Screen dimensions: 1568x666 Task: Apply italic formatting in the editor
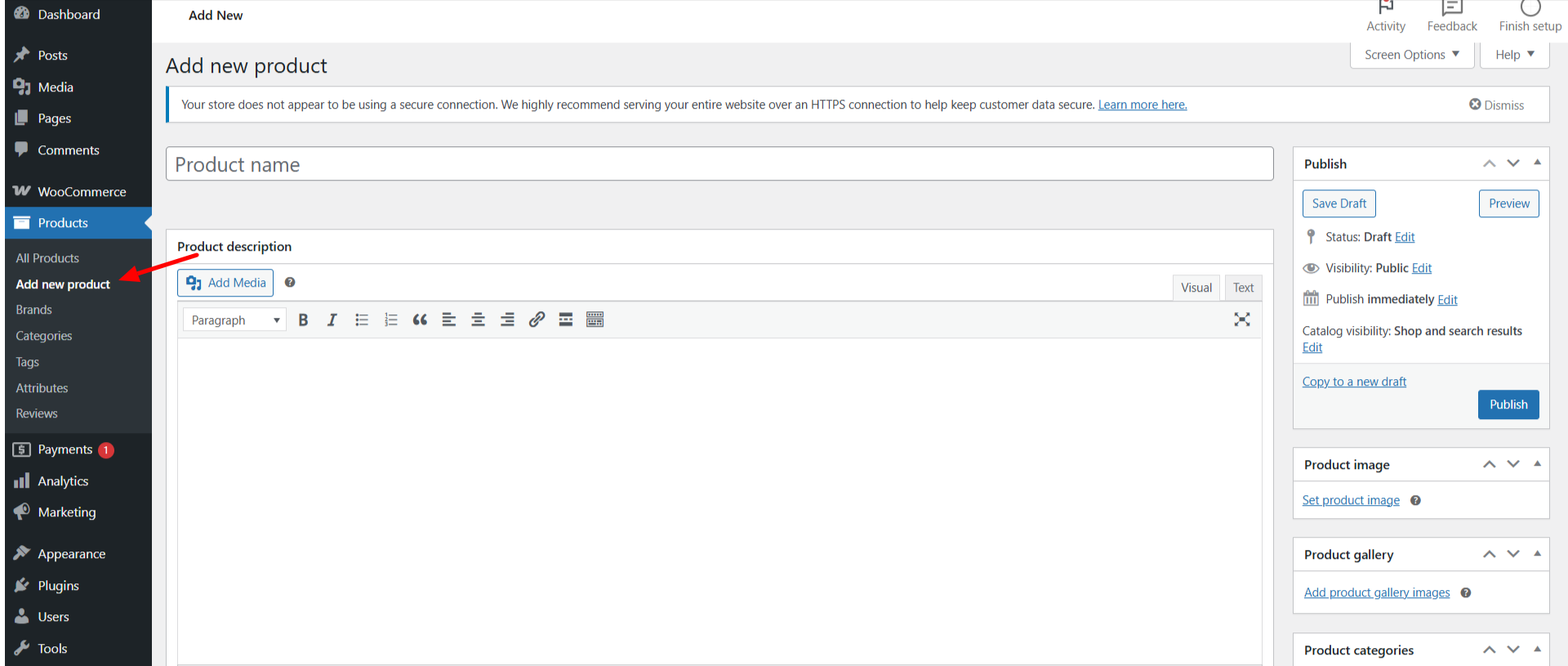pyautogui.click(x=332, y=320)
